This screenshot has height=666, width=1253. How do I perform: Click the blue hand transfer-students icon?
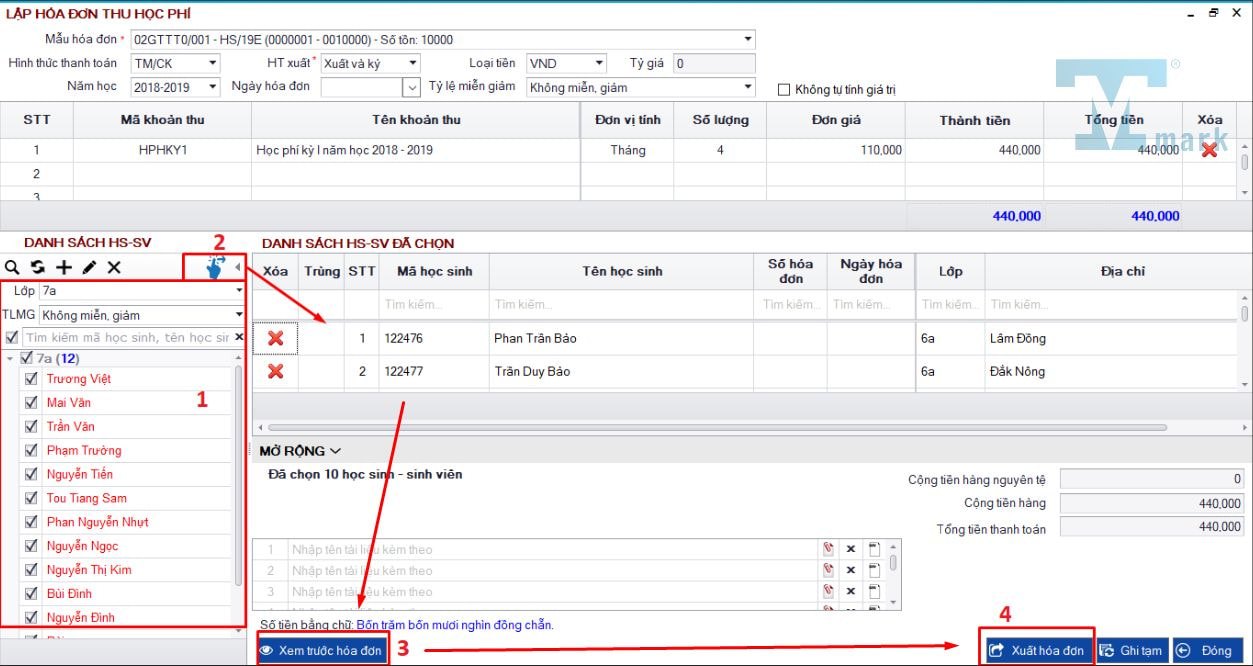[214, 267]
